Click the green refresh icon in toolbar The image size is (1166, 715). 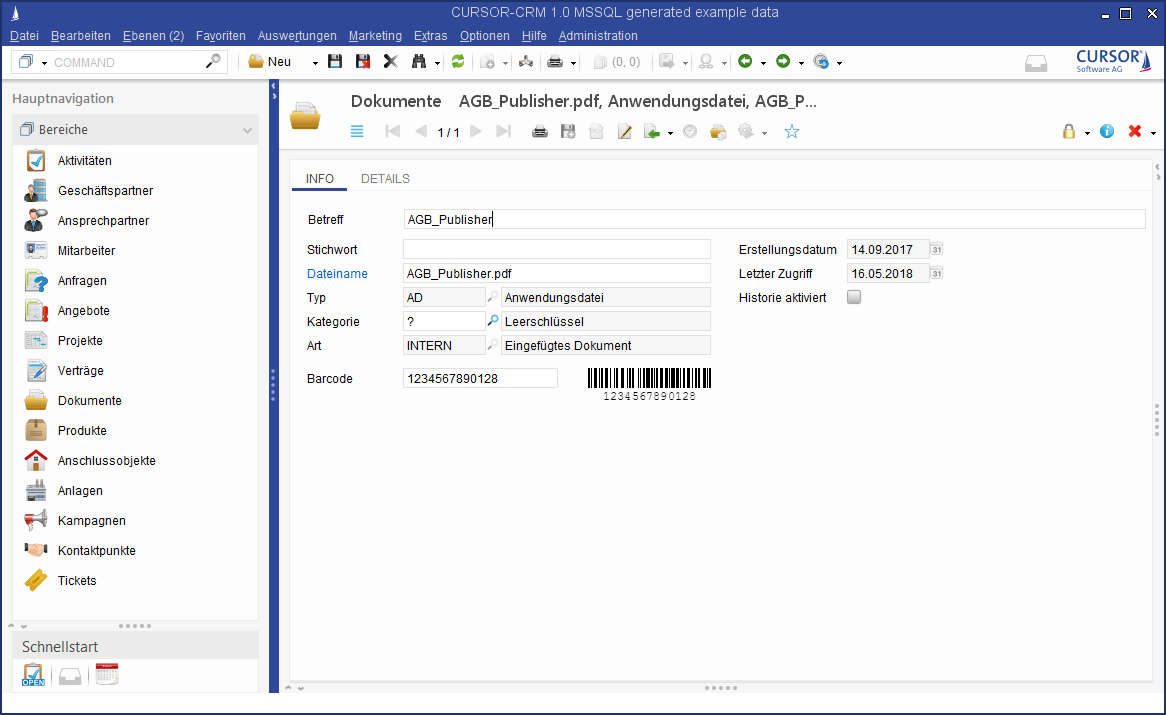coord(458,62)
